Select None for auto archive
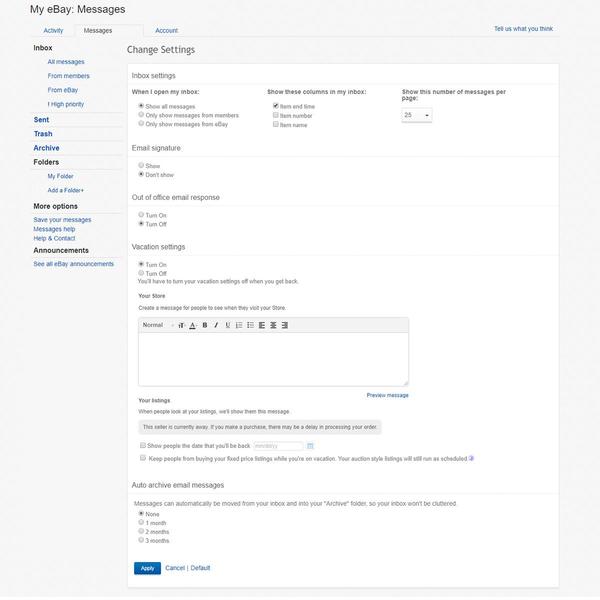The image size is (600, 600). (141, 514)
